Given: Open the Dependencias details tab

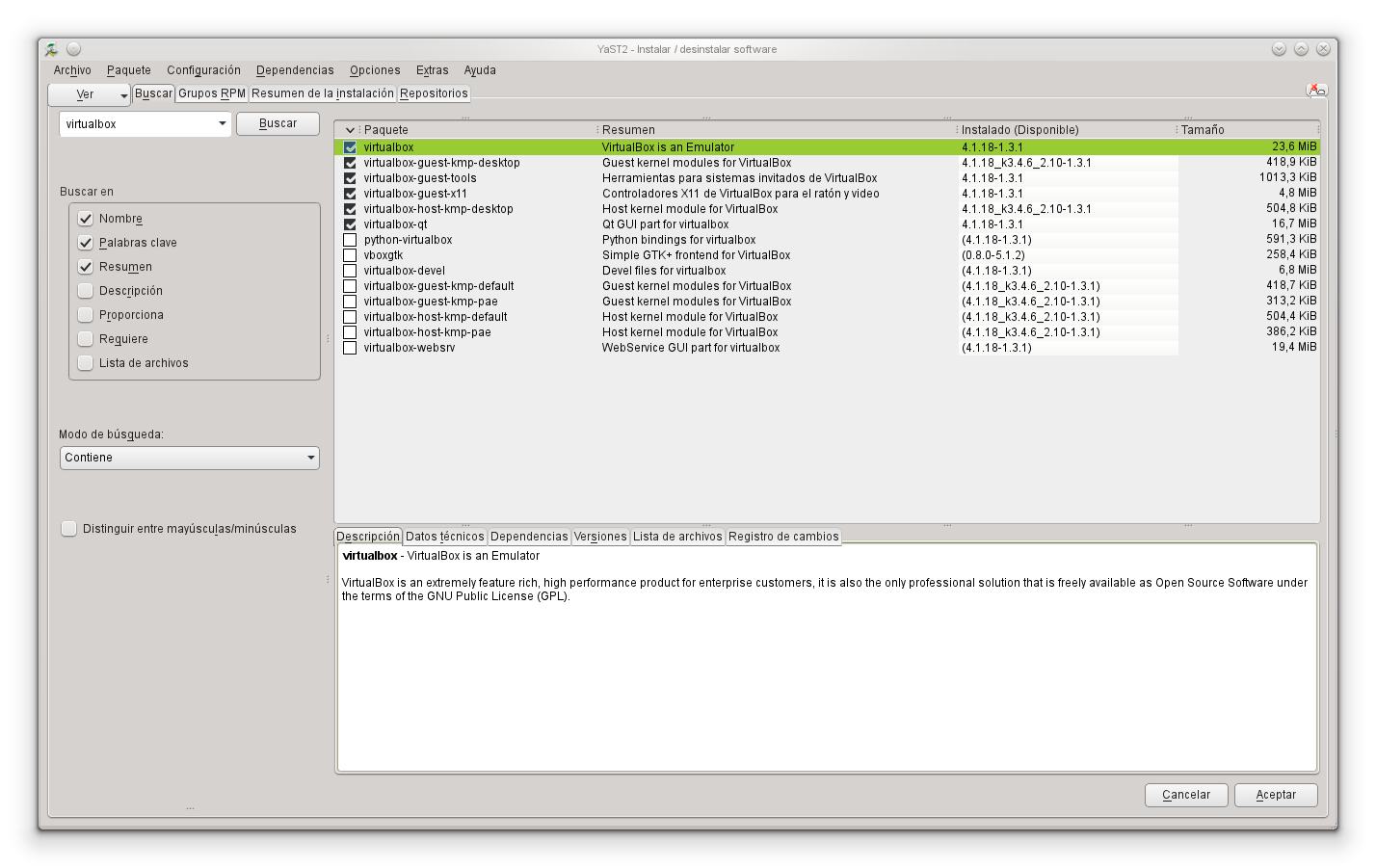Looking at the screenshot, I should [529, 537].
